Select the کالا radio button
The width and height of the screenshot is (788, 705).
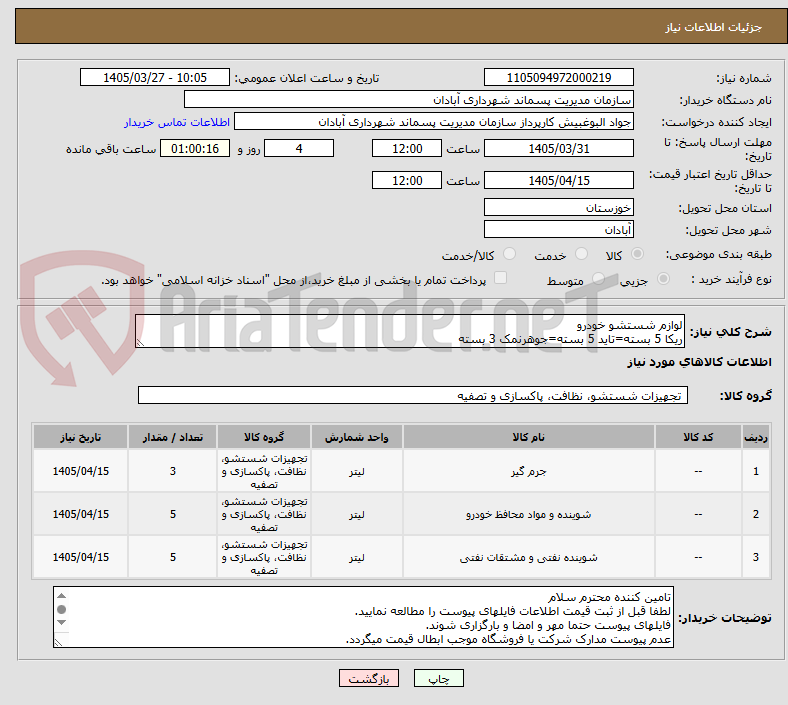637,254
